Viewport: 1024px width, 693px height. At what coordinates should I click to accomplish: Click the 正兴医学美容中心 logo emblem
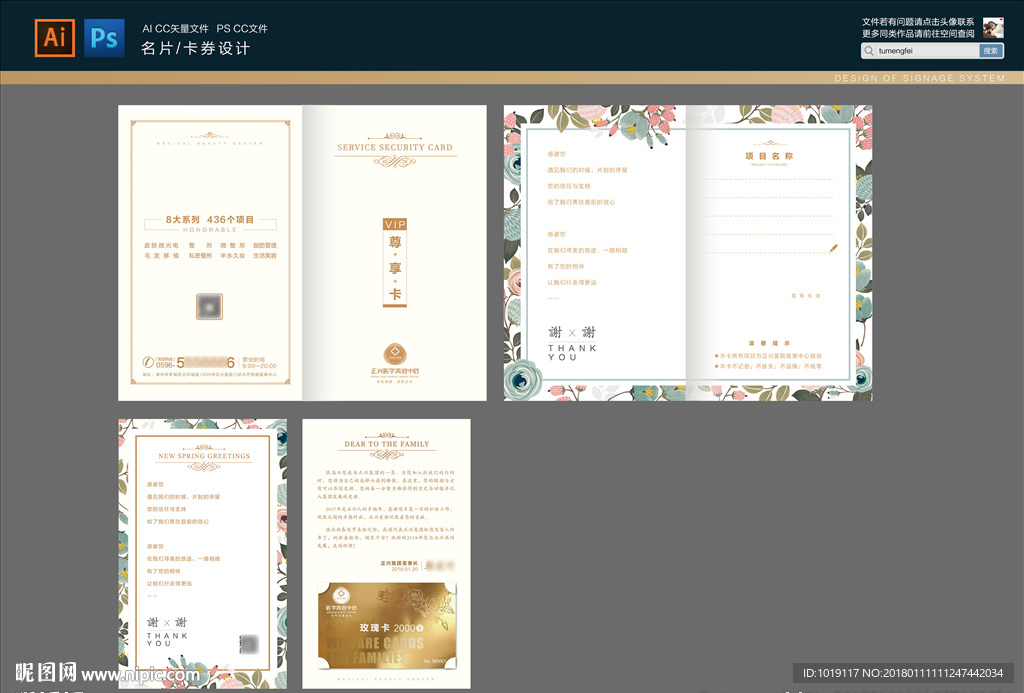click(x=394, y=354)
